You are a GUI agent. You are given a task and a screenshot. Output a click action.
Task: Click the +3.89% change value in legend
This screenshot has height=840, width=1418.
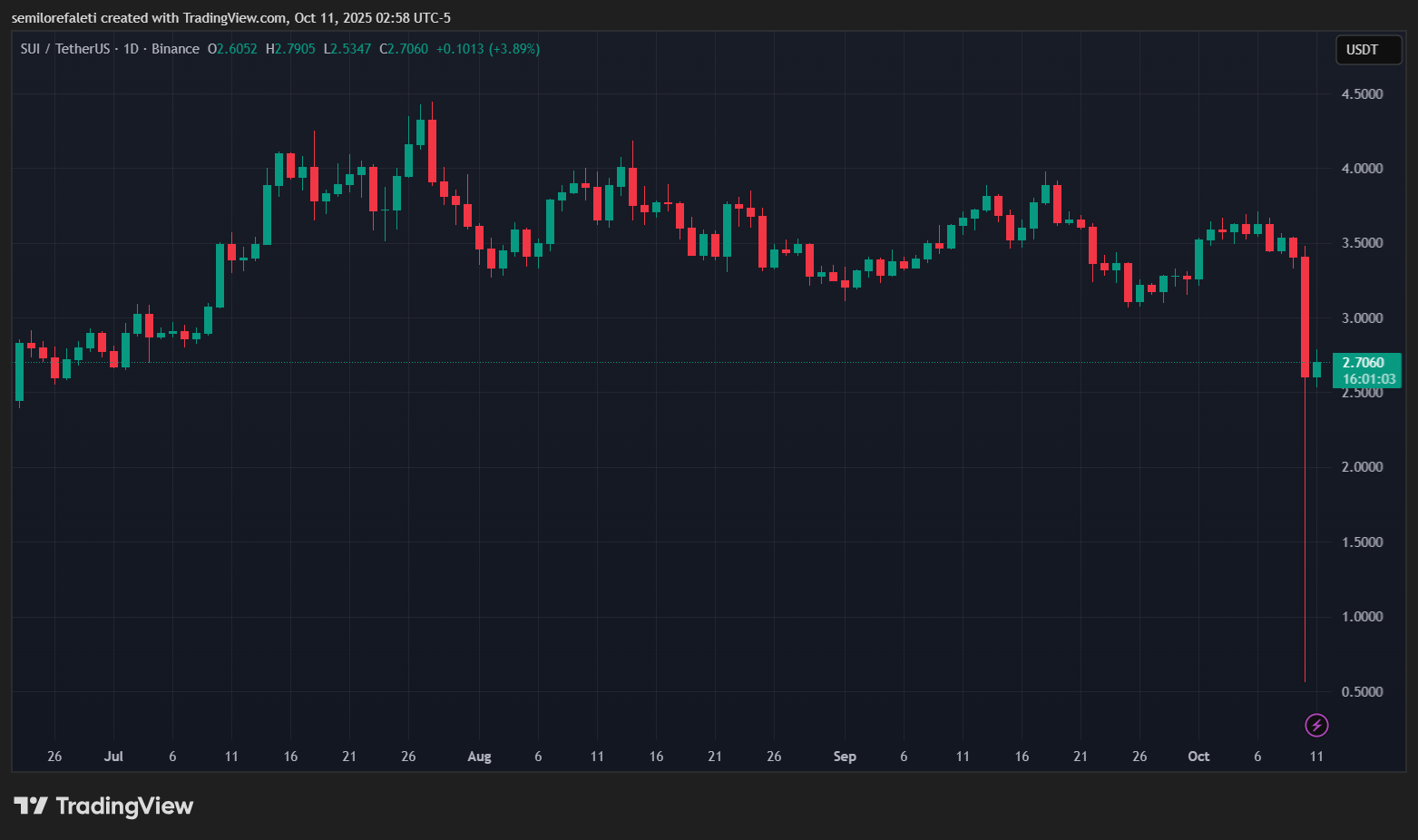click(x=514, y=49)
